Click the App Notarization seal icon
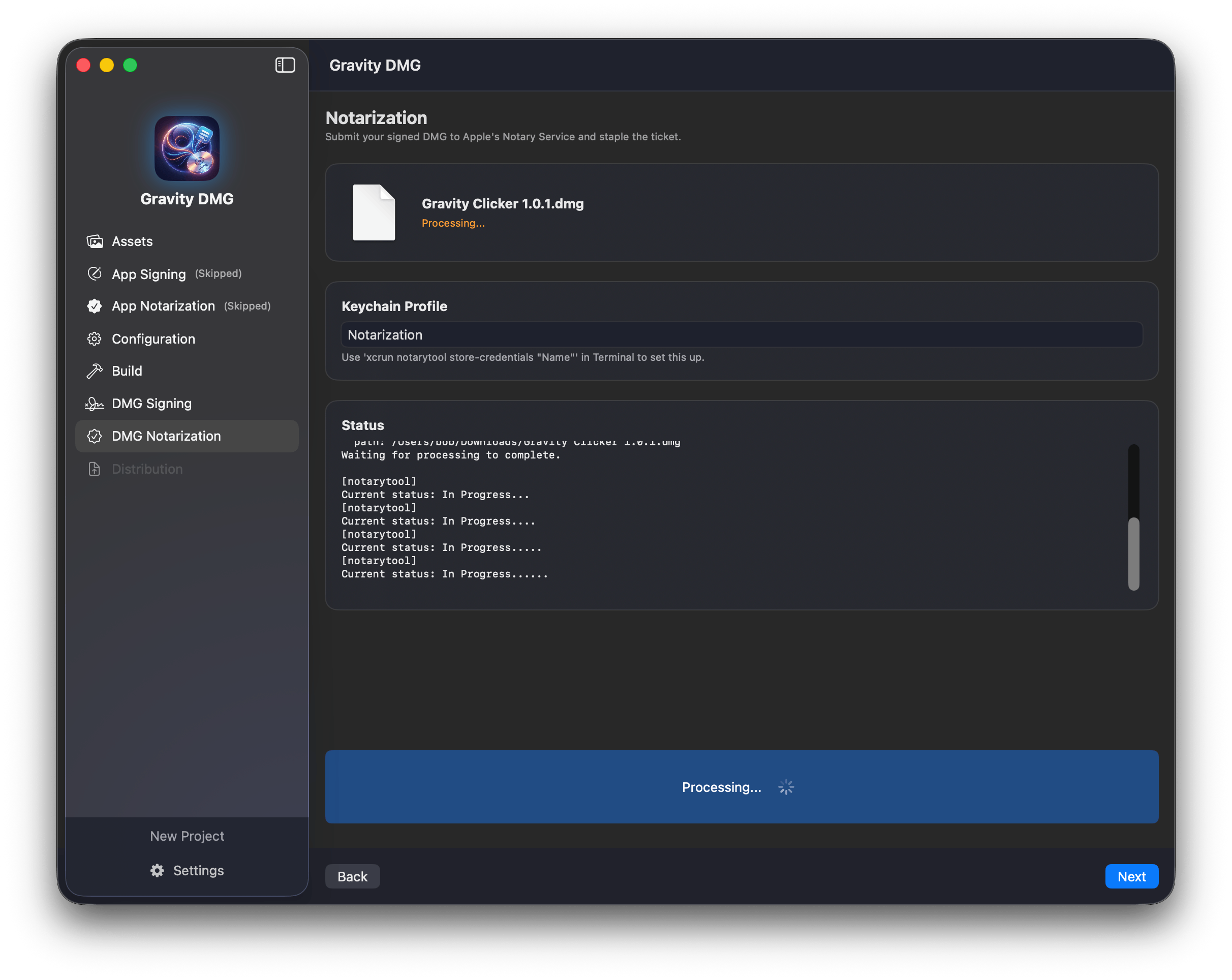 (95, 307)
